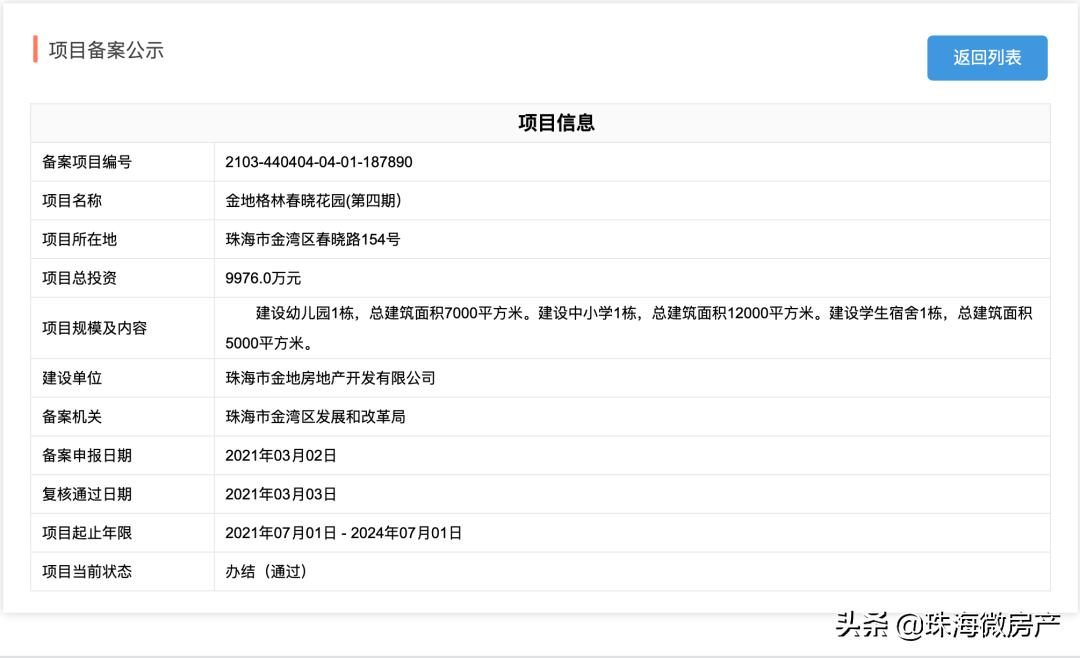Click the 返回列表 button
This screenshot has height=658, width=1080.
point(987,58)
